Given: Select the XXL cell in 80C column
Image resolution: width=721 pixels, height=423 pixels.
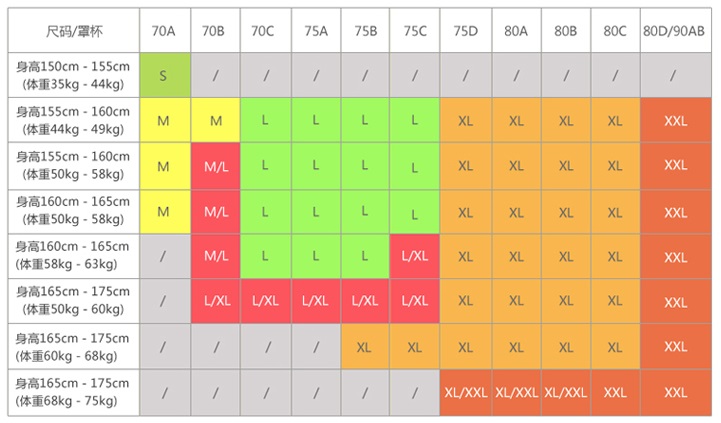Looking at the screenshot, I should (x=616, y=392).
